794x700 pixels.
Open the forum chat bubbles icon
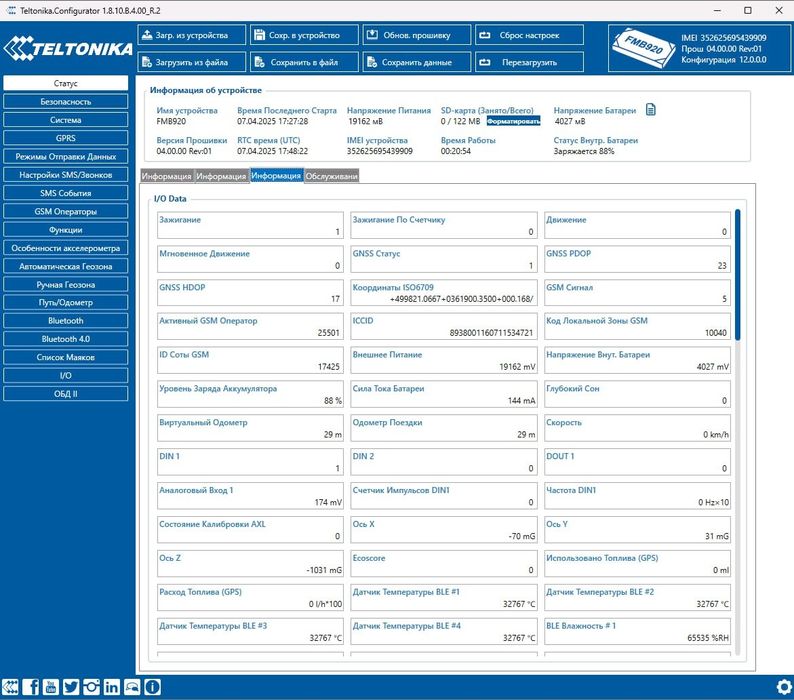tap(132, 687)
